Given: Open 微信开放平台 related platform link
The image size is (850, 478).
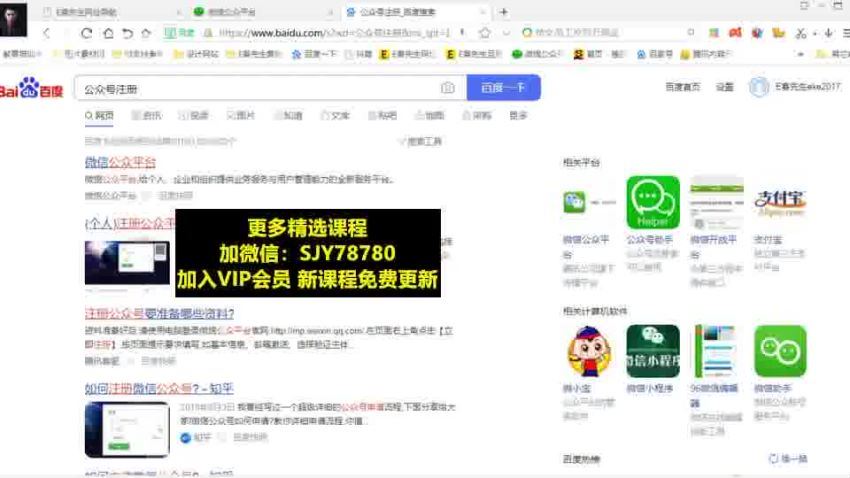Looking at the screenshot, I should coord(713,246).
